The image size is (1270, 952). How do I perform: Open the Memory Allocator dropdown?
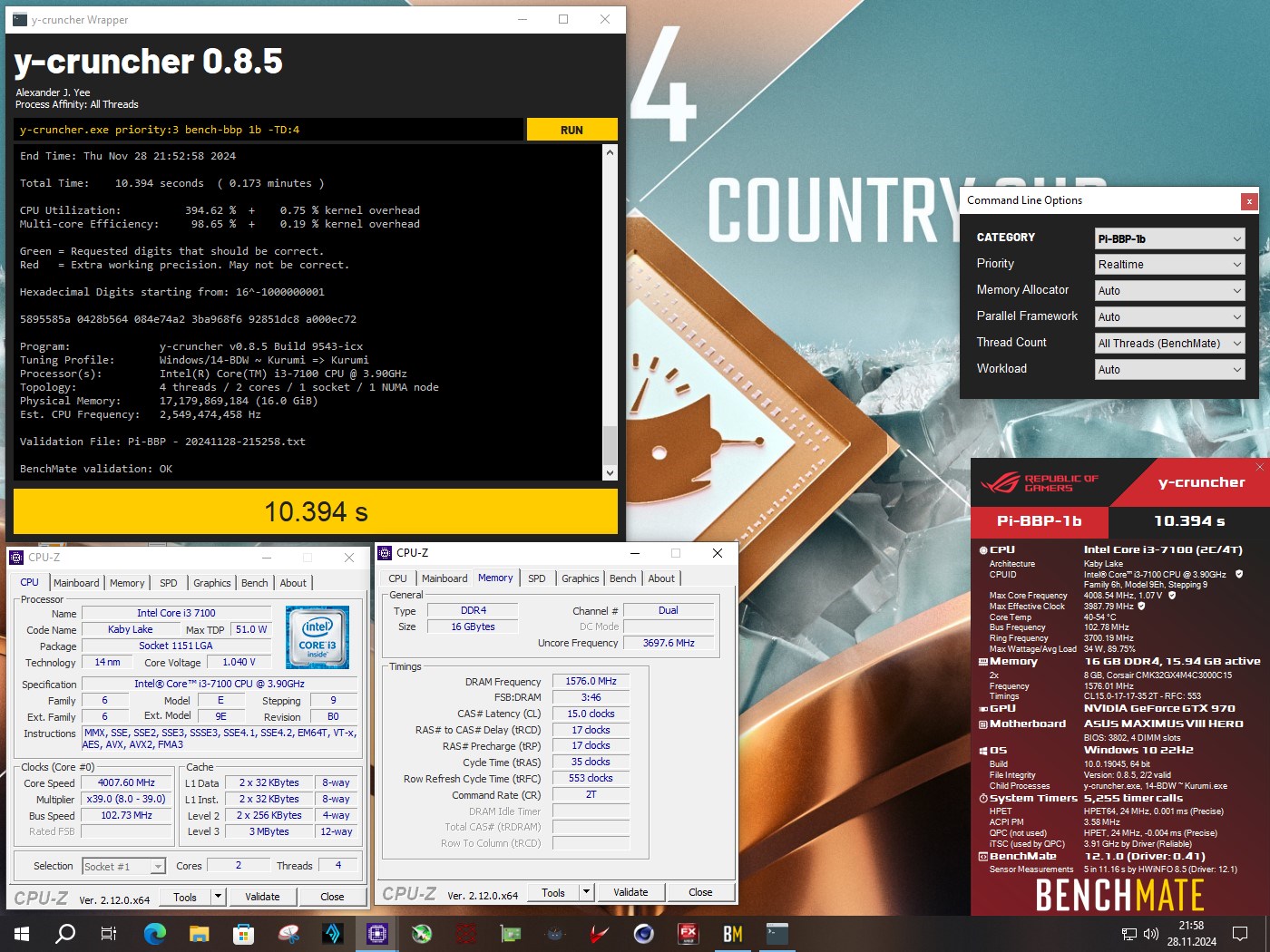(1169, 291)
